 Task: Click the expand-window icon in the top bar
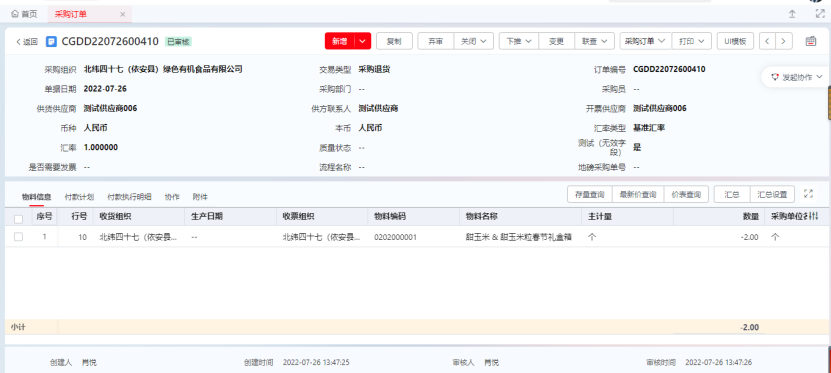coord(820,14)
